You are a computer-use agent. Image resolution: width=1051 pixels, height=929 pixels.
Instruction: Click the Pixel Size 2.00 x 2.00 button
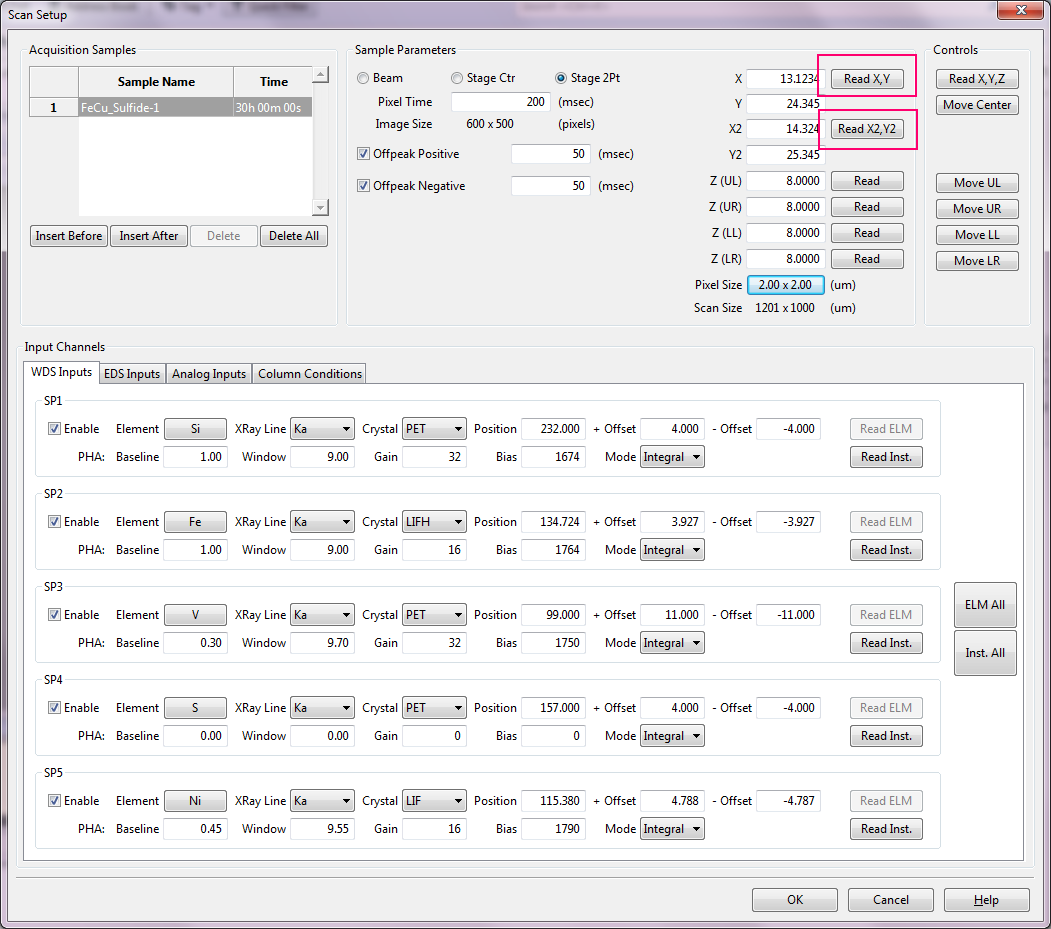pos(786,285)
